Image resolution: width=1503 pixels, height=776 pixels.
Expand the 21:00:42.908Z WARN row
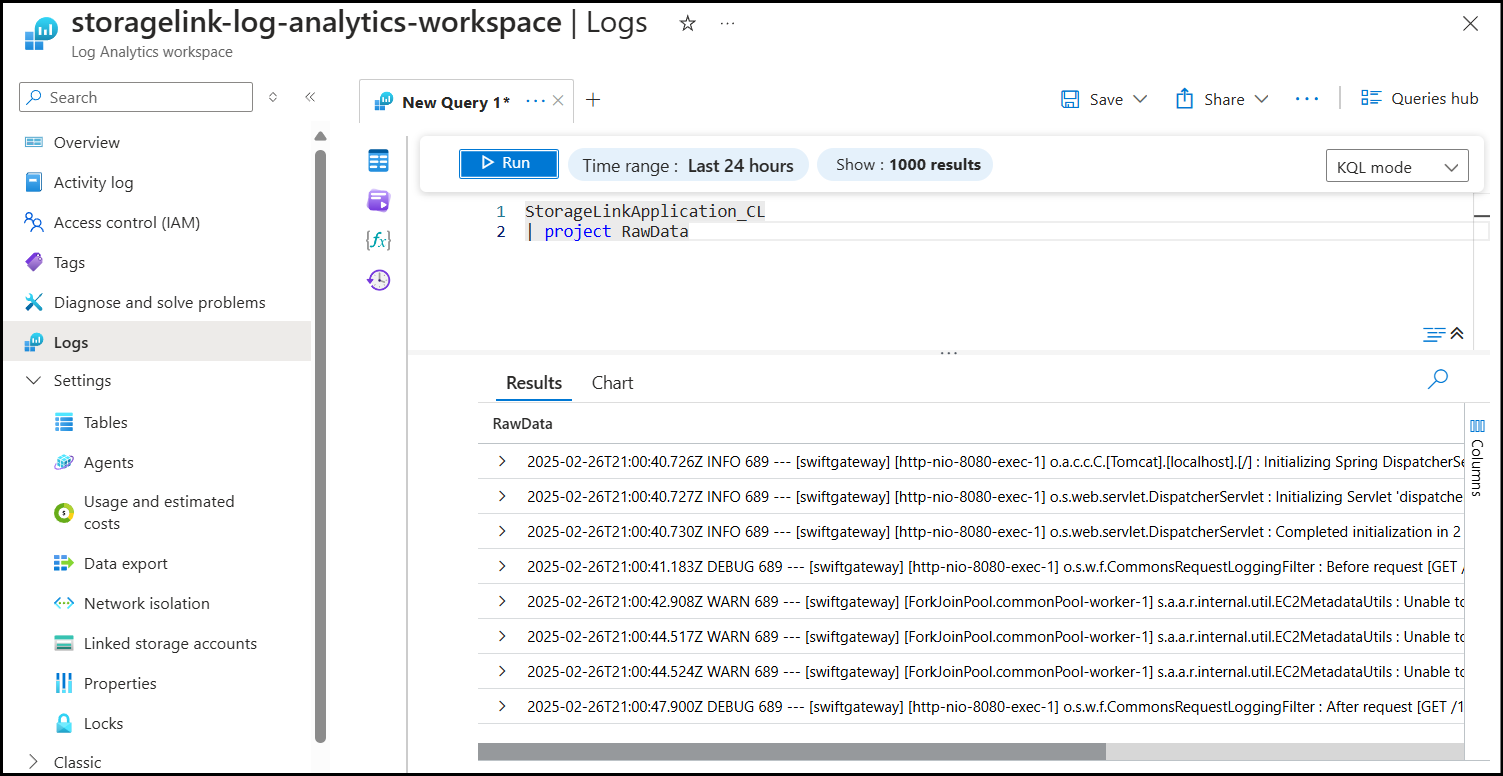pos(502,601)
